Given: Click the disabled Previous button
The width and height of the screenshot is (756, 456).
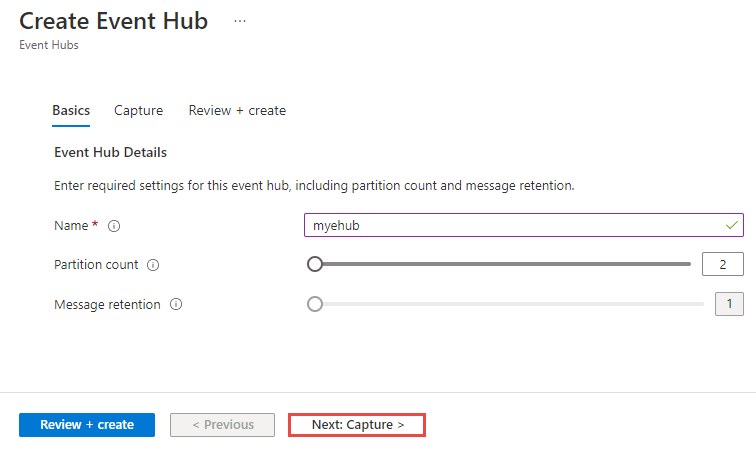Looking at the screenshot, I should (x=222, y=425).
